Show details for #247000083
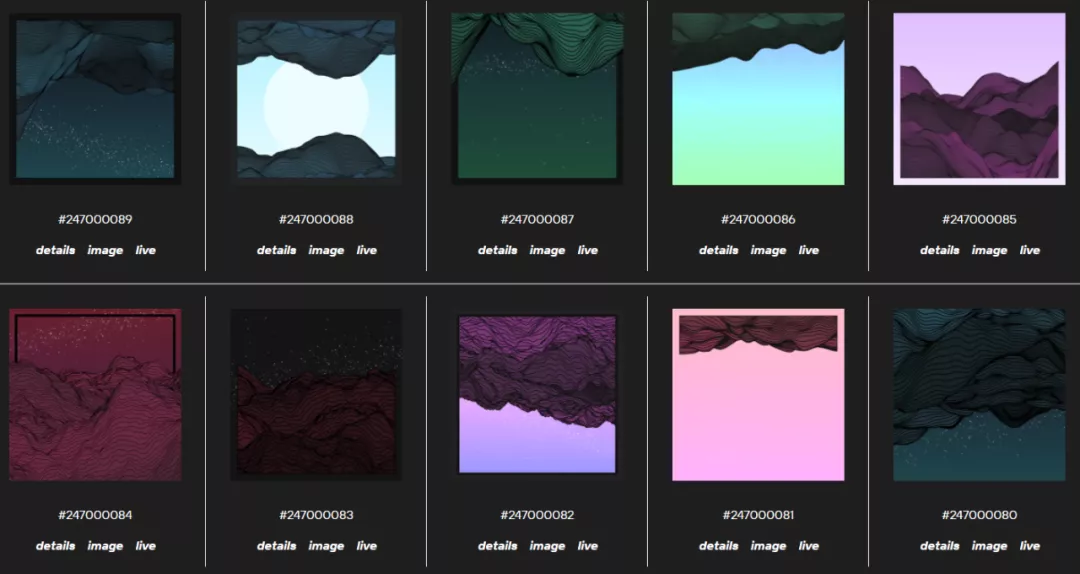Screen dimensions: 1080x574 coord(276,546)
